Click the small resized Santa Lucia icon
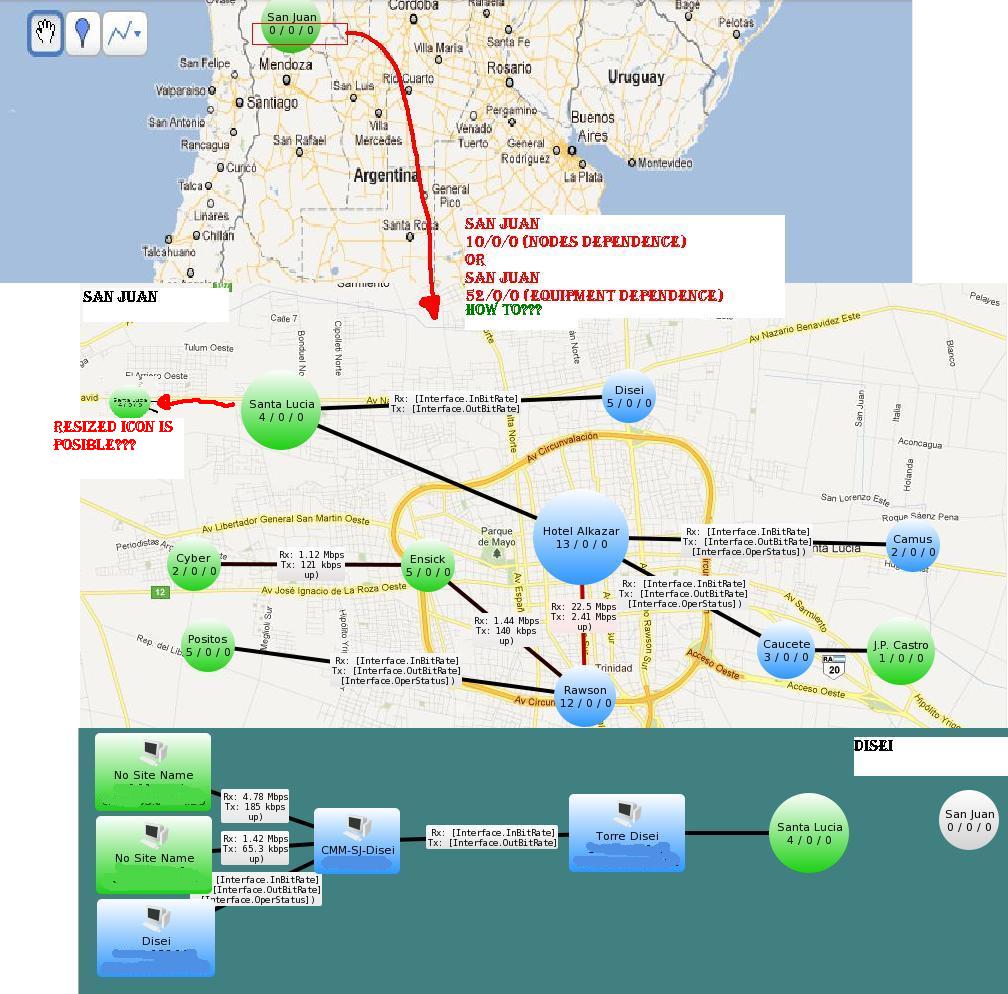Screen dimensions: 1008x994 tap(130, 403)
